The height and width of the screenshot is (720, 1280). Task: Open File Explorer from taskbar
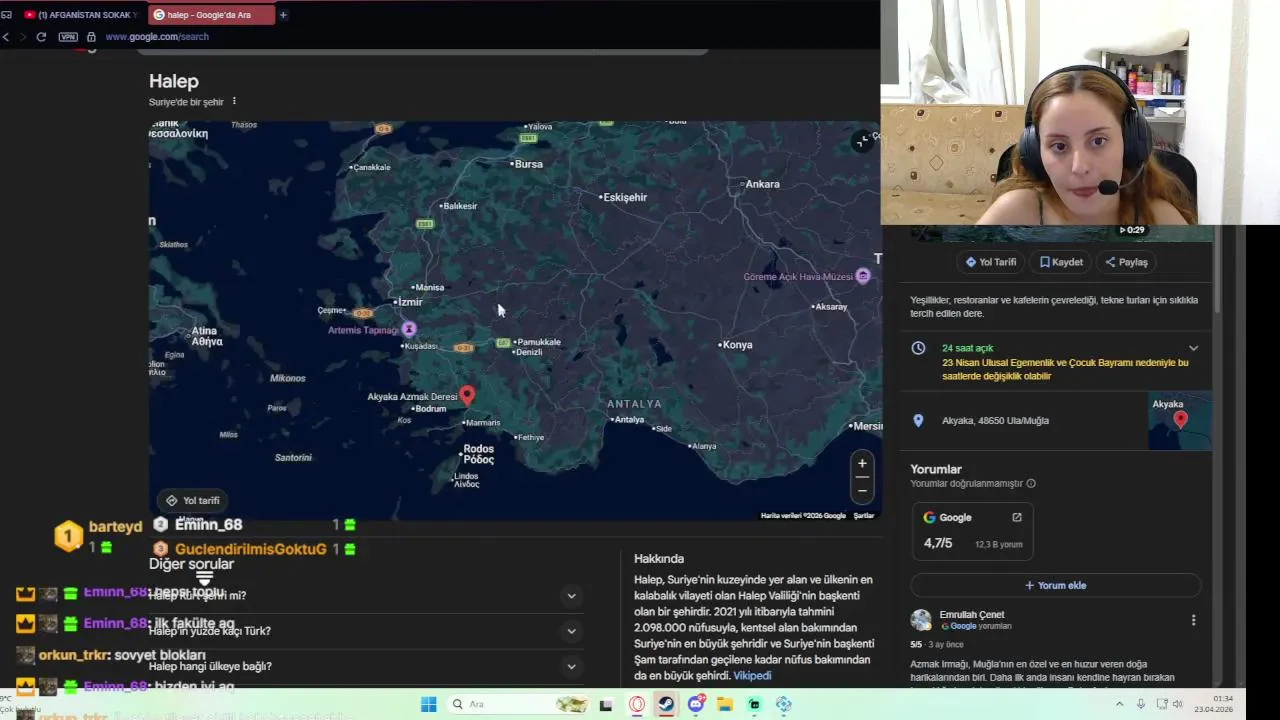(725, 704)
